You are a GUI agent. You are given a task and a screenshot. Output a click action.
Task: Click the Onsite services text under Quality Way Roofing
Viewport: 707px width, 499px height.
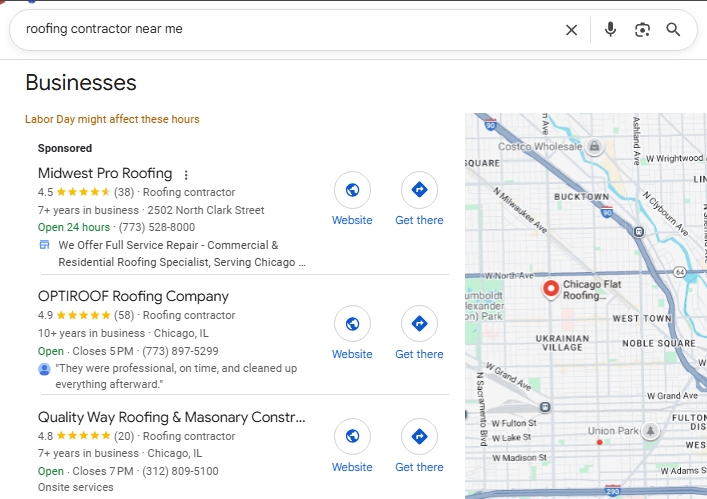click(76, 487)
